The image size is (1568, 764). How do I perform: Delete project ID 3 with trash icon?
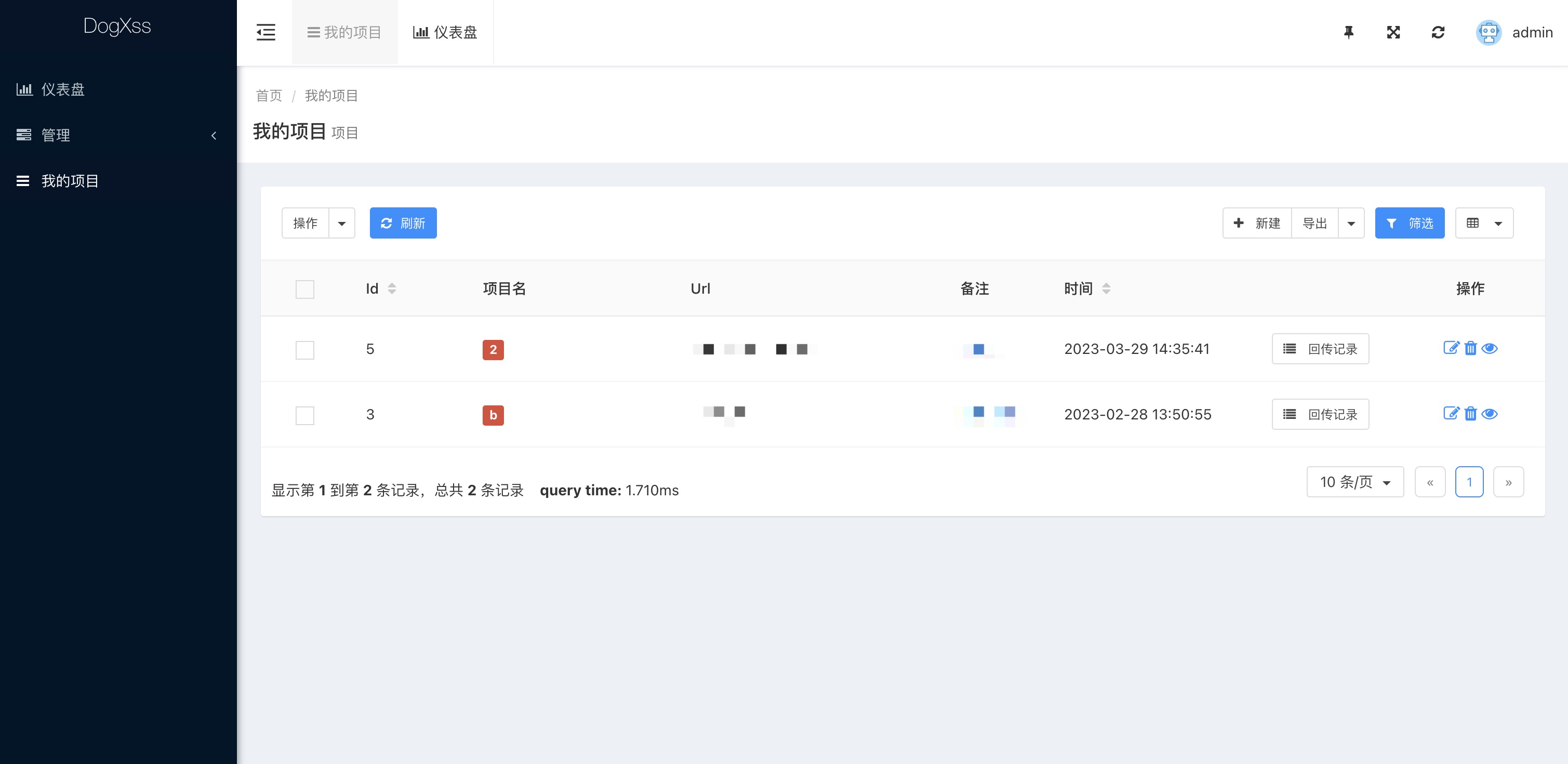click(x=1471, y=414)
